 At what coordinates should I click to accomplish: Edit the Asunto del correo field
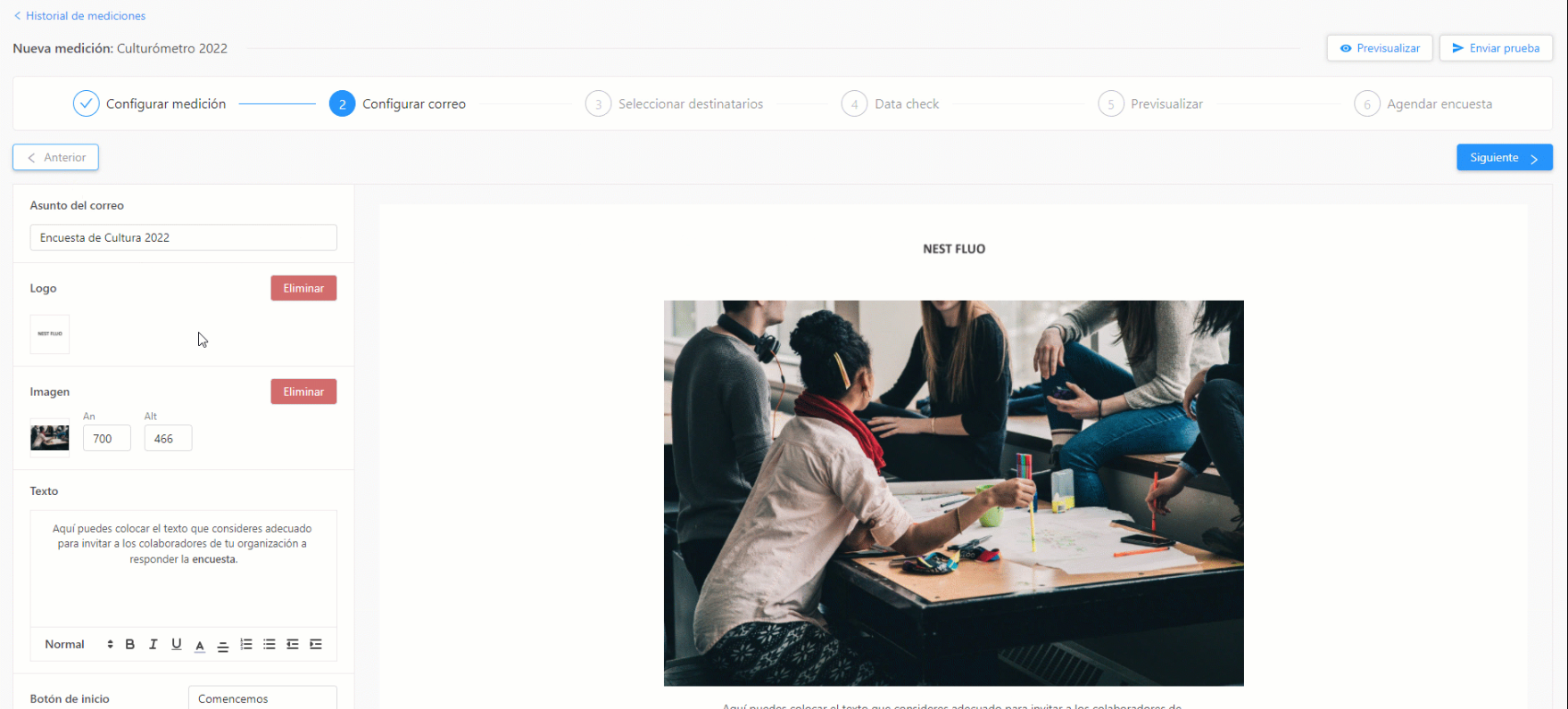[184, 237]
